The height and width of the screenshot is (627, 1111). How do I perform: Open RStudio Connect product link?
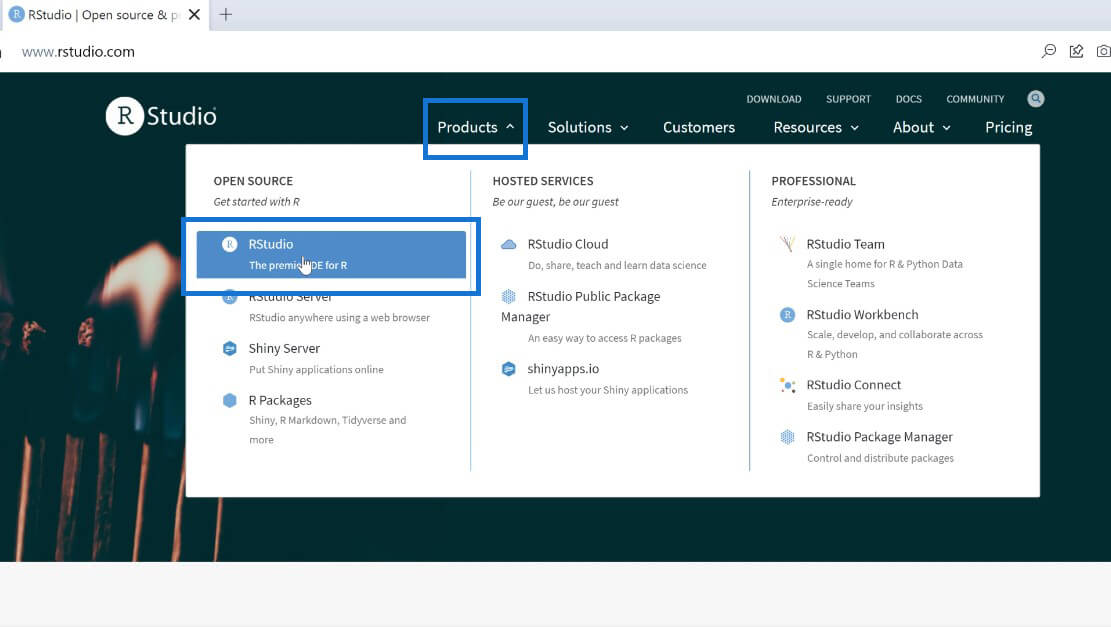pyautogui.click(x=854, y=385)
